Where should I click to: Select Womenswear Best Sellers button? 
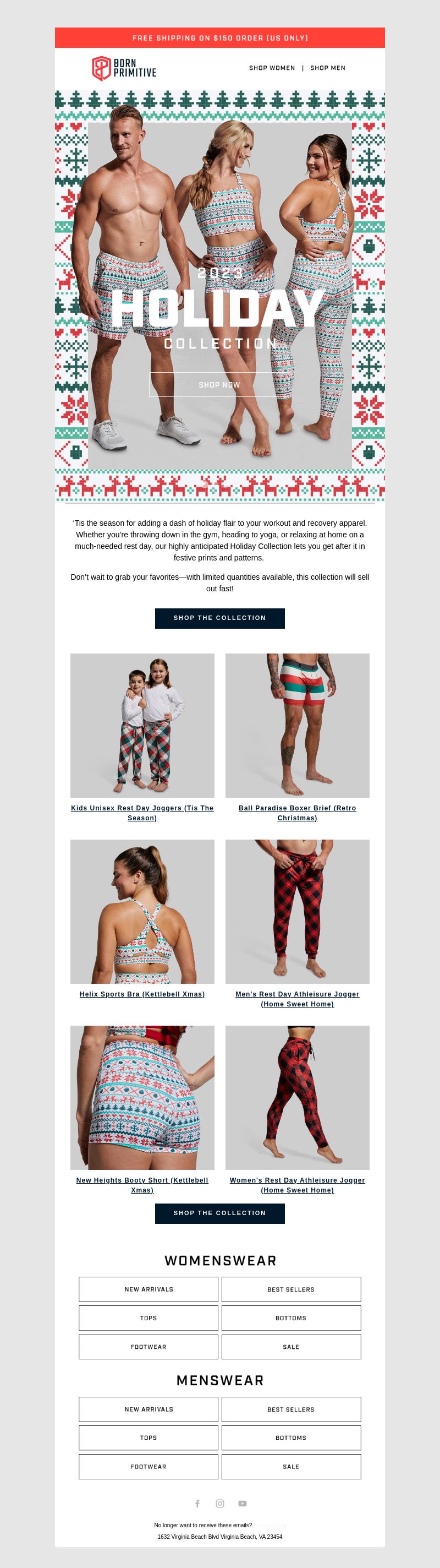291,1289
